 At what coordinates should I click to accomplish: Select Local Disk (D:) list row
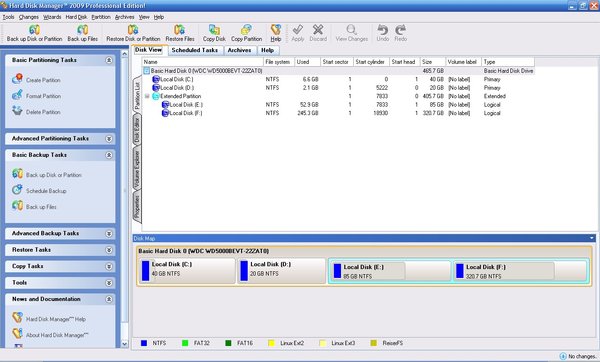tap(338, 88)
